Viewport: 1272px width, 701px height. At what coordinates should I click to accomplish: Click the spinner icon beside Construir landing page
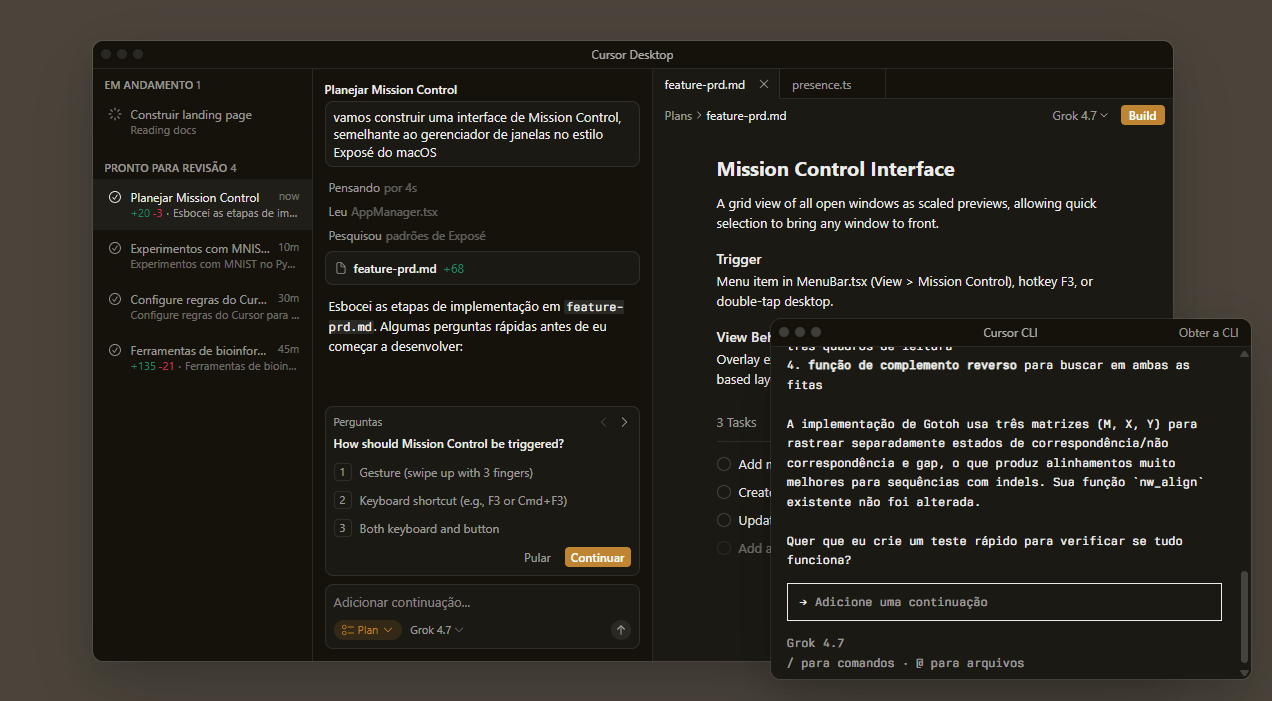[115, 115]
